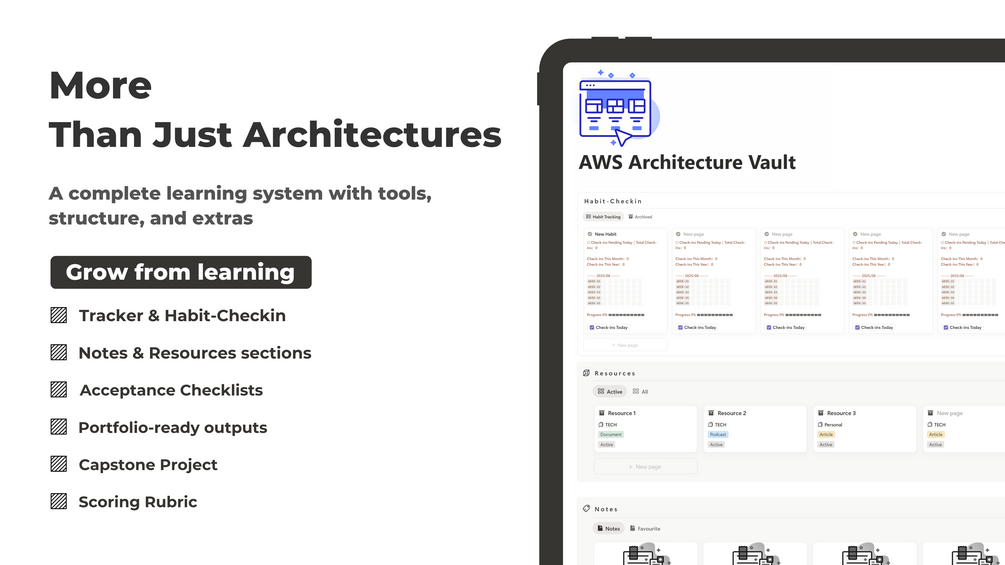
Task: Click the AWS Architecture Vault page title
Action: [x=687, y=163]
